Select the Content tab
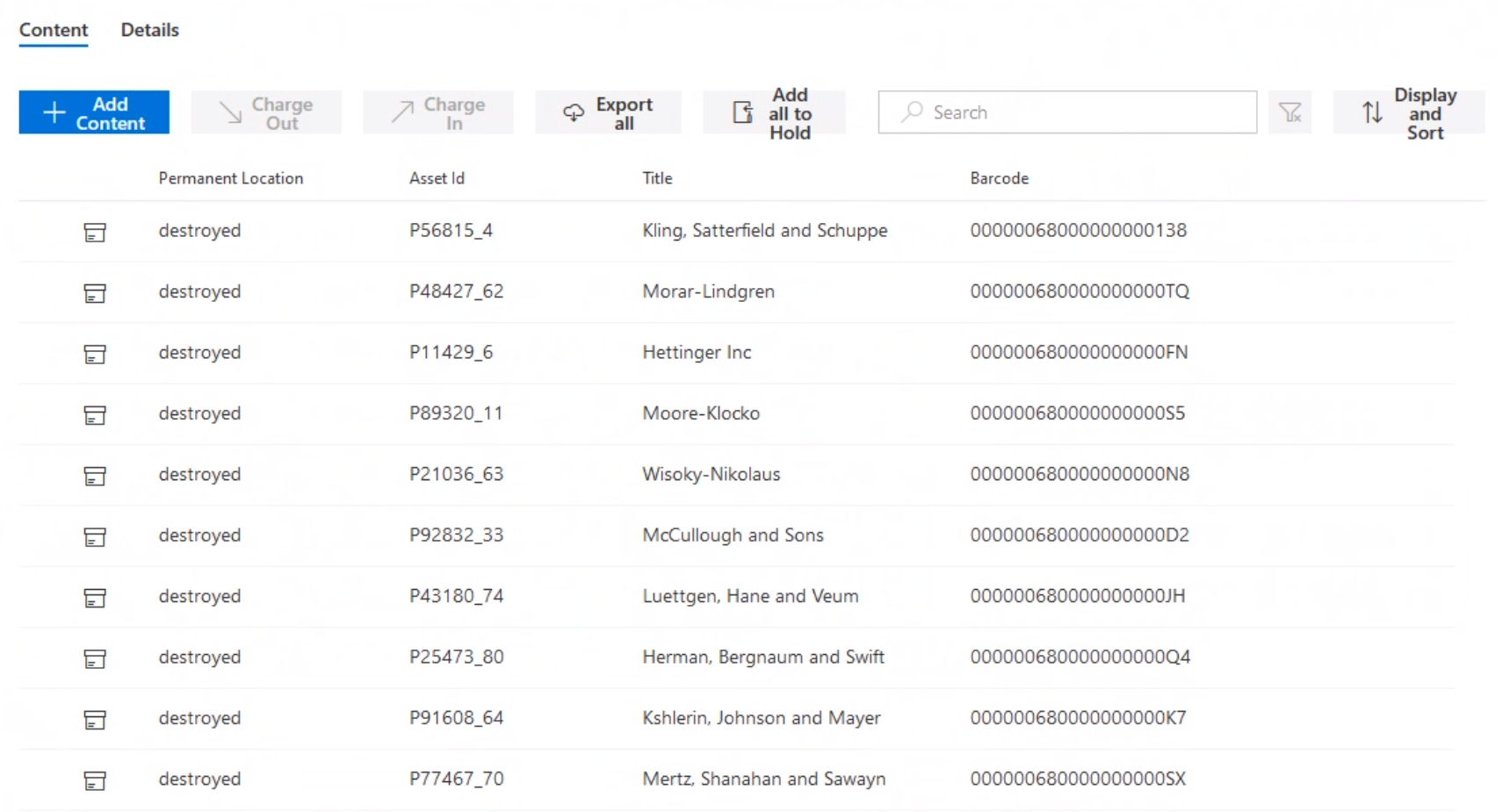1502x812 pixels. [54, 30]
